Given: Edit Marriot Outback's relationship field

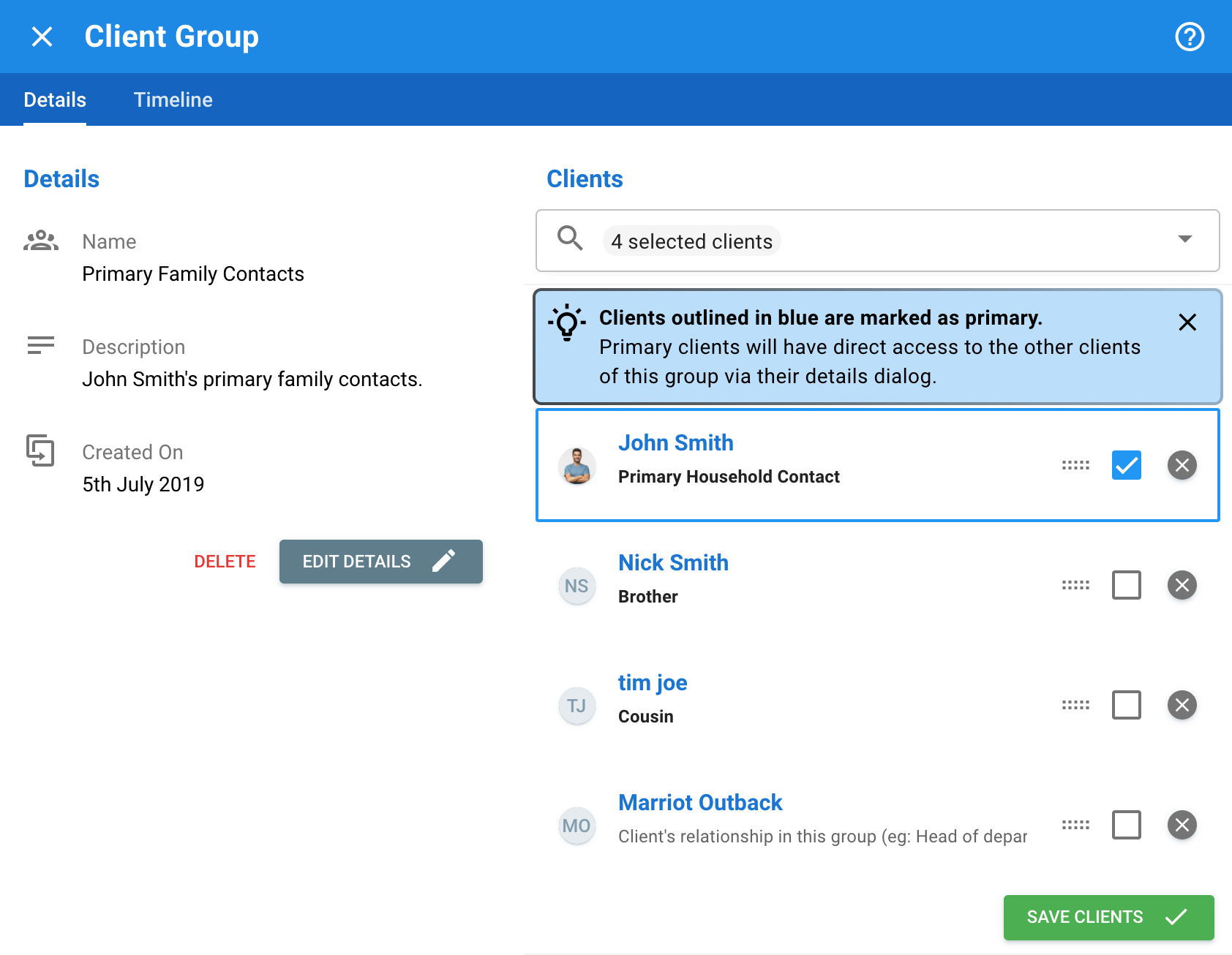Looking at the screenshot, I should [823, 837].
